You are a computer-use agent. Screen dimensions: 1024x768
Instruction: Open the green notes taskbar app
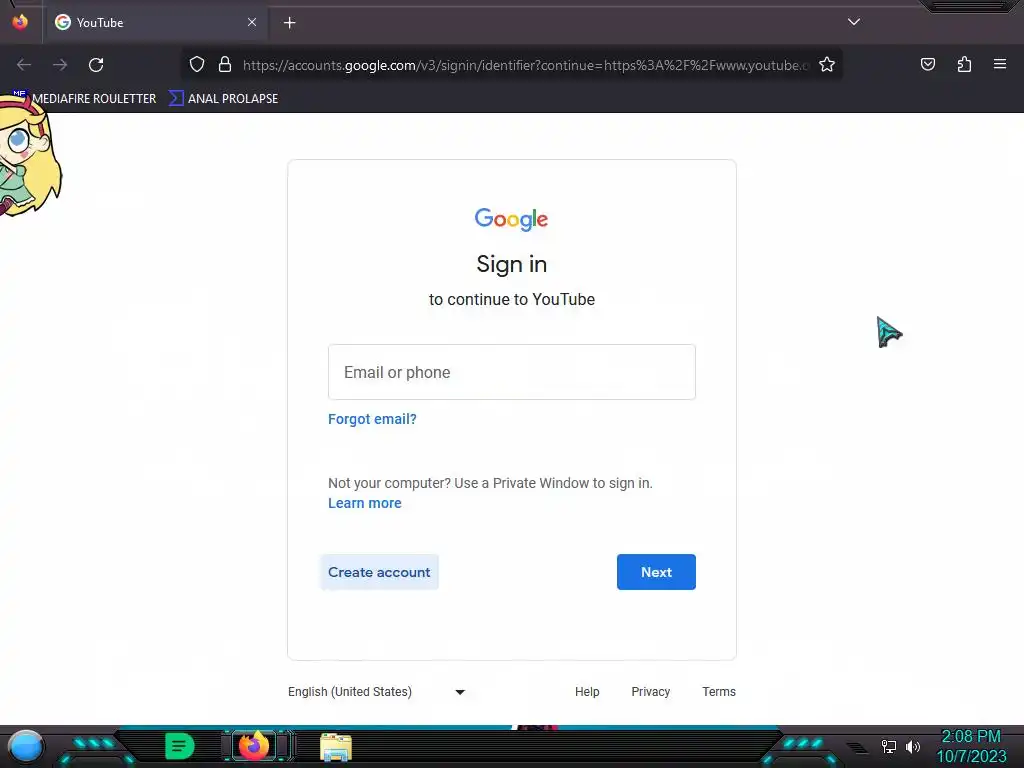(180, 746)
